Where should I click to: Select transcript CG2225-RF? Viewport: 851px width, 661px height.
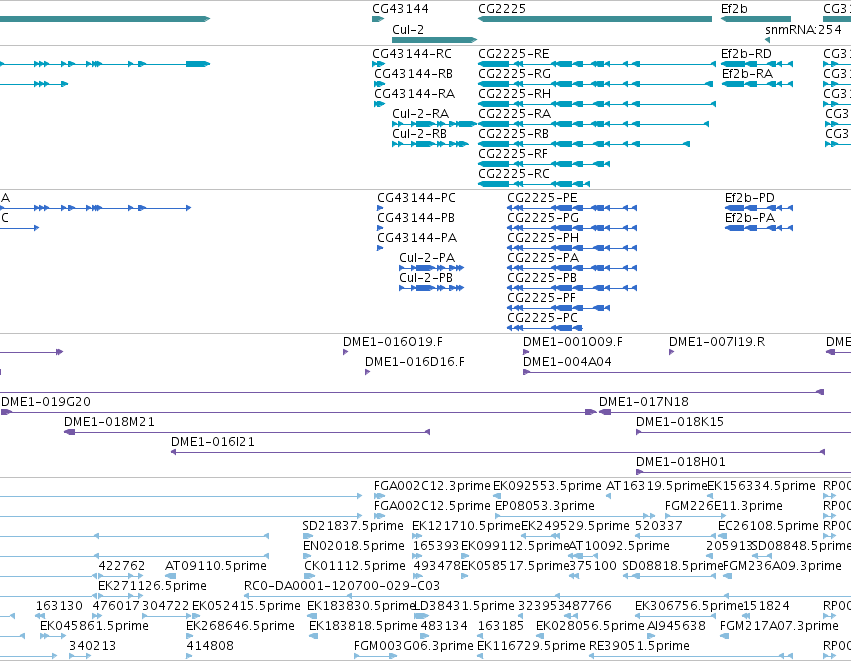pos(512,154)
